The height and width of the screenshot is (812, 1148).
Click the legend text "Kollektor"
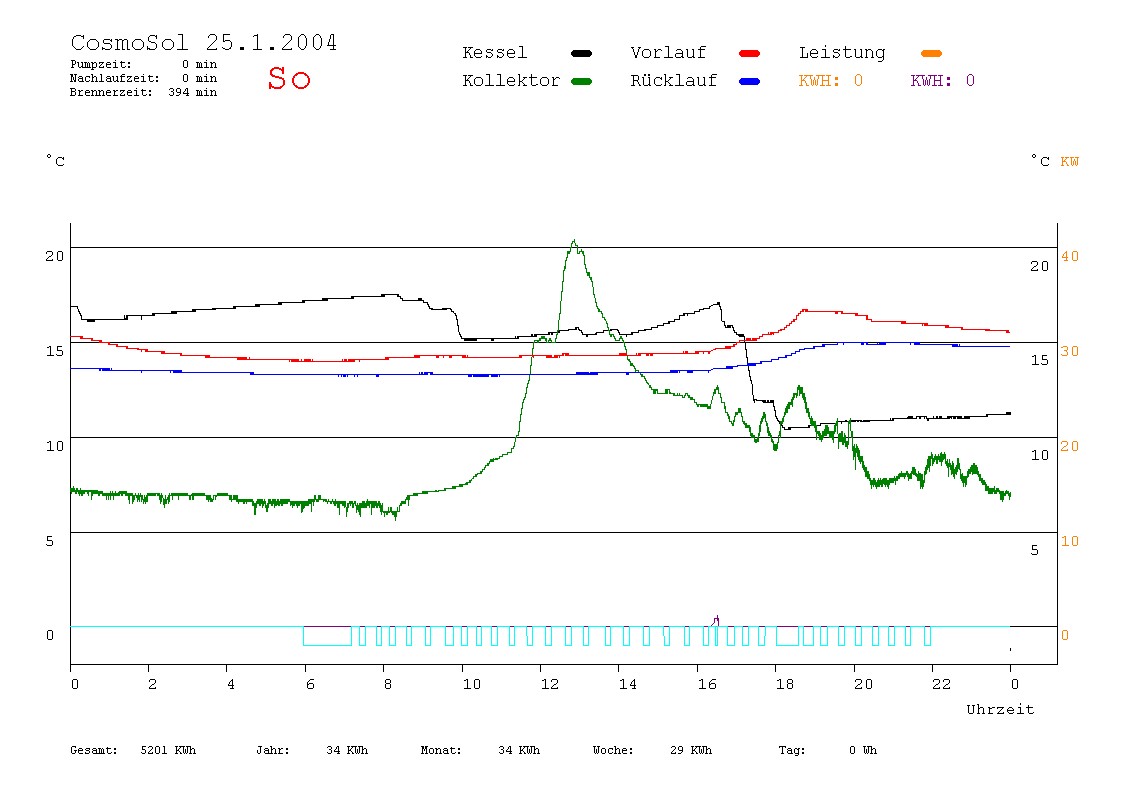511,81
